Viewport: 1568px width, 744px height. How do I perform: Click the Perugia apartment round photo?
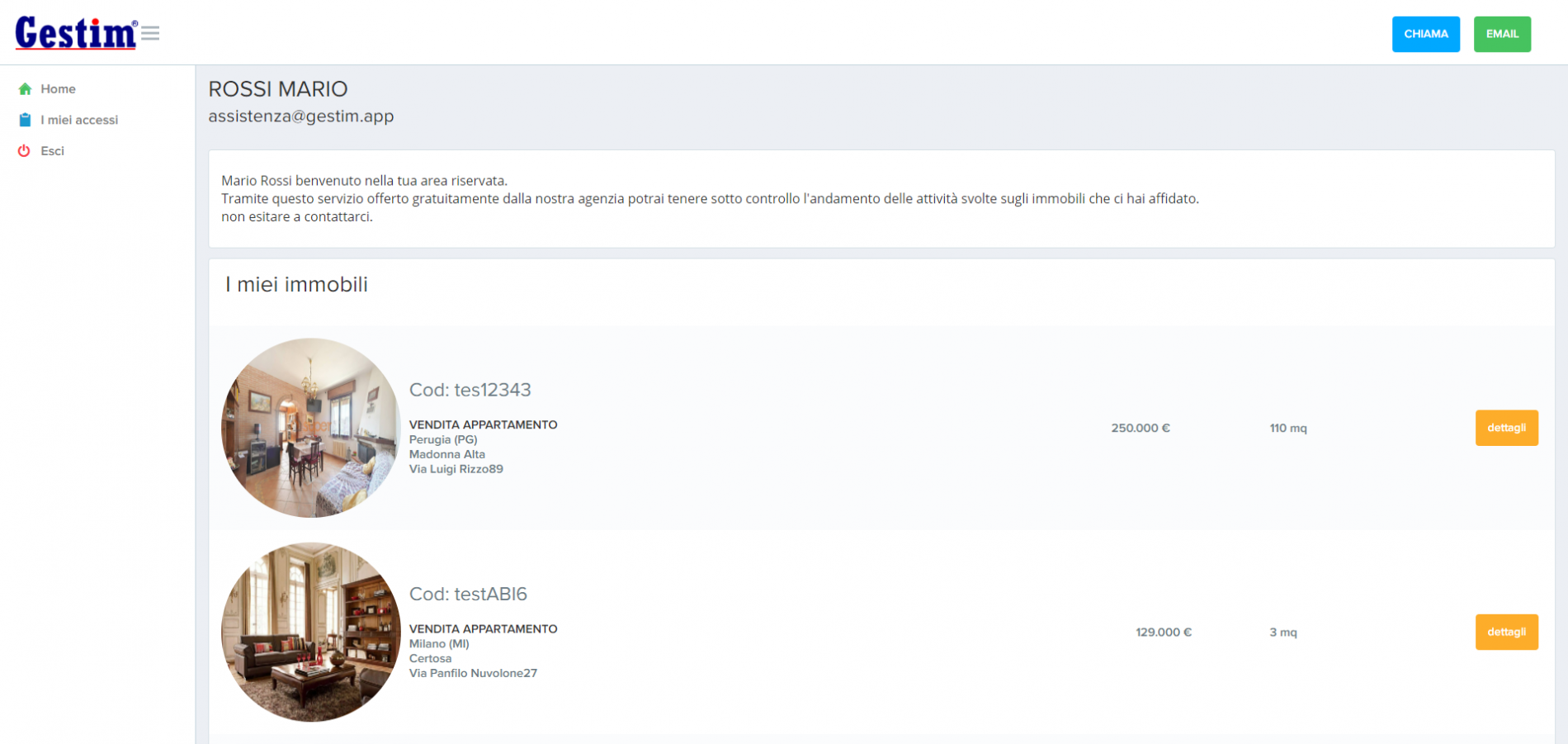pyautogui.click(x=311, y=428)
